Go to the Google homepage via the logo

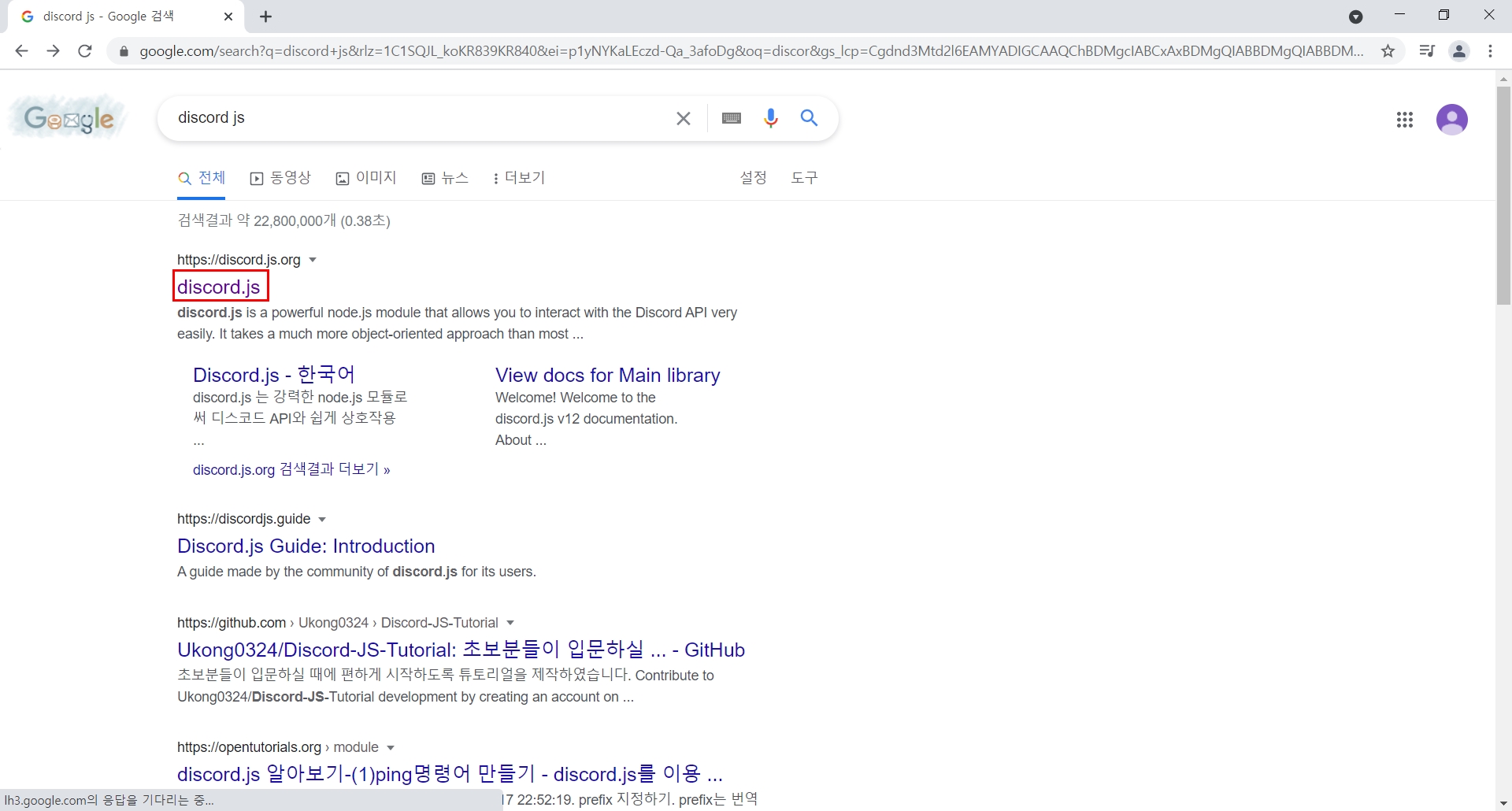pyautogui.click(x=68, y=118)
